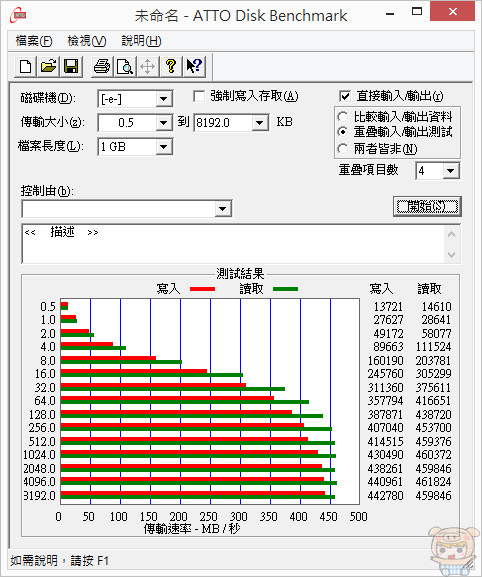Click the write value 245760
Screen dimensions: 482x577
pos(385,374)
